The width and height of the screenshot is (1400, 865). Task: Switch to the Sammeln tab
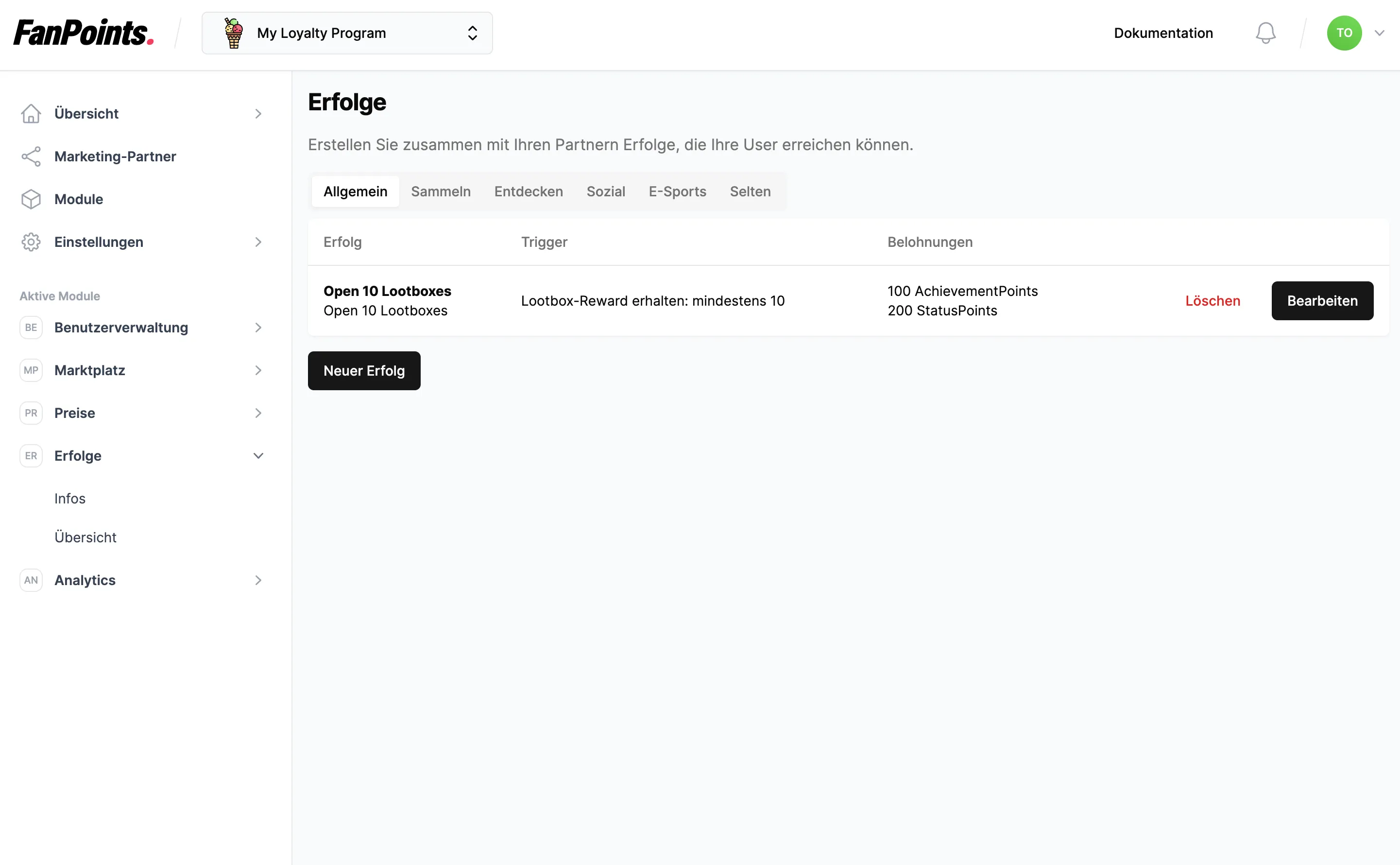coord(441,191)
